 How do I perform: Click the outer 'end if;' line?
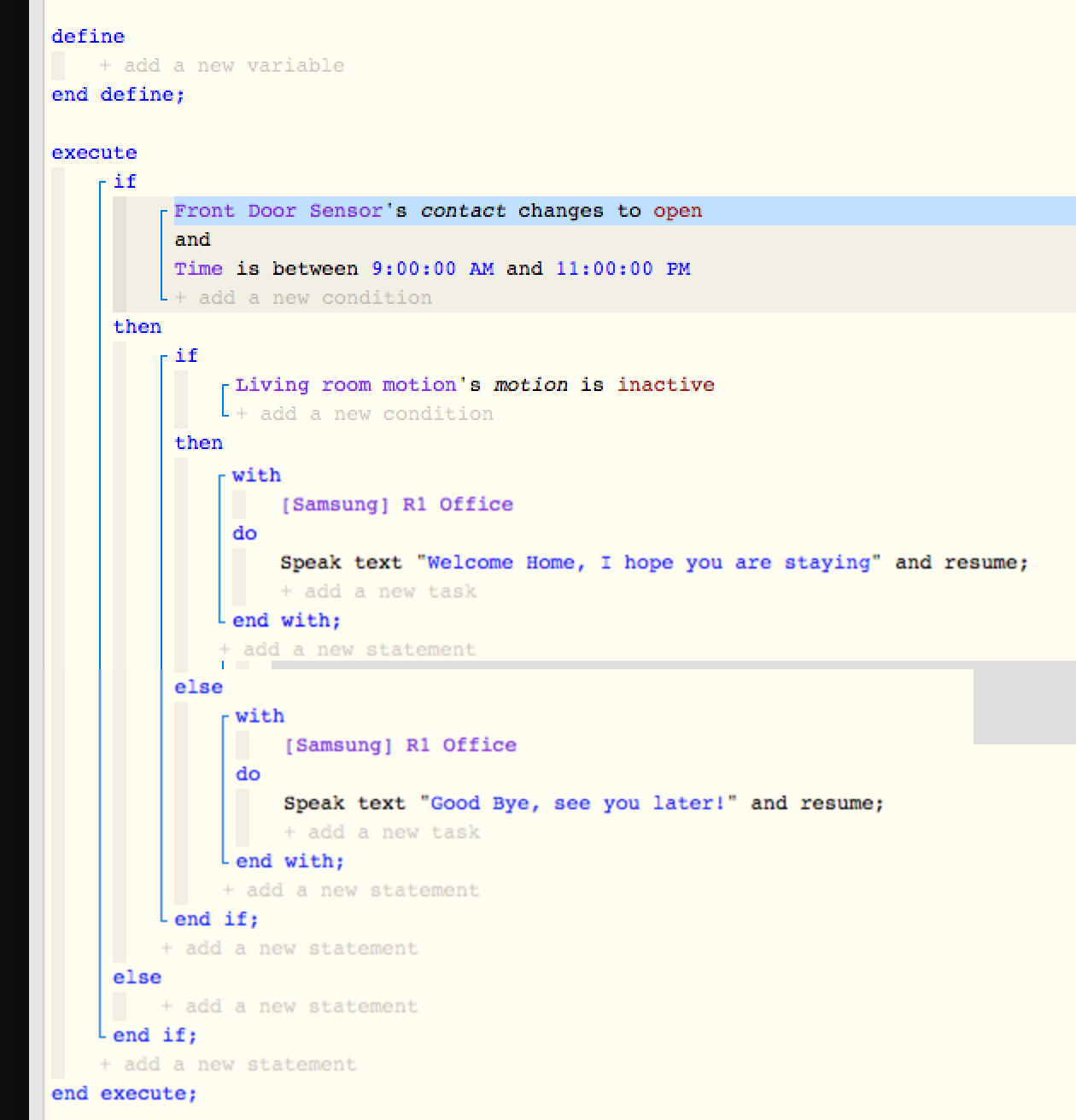pyautogui.click(x=155, y=1035)
